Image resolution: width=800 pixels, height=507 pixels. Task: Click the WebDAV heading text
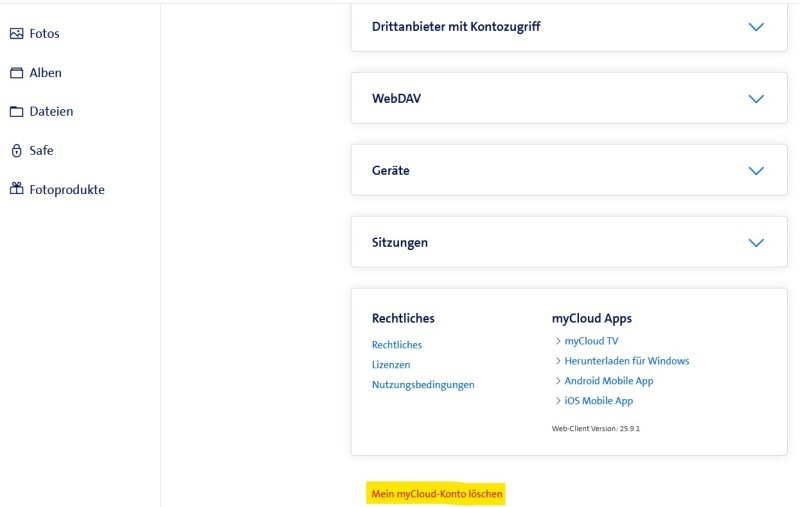click(x=396, y=99)
